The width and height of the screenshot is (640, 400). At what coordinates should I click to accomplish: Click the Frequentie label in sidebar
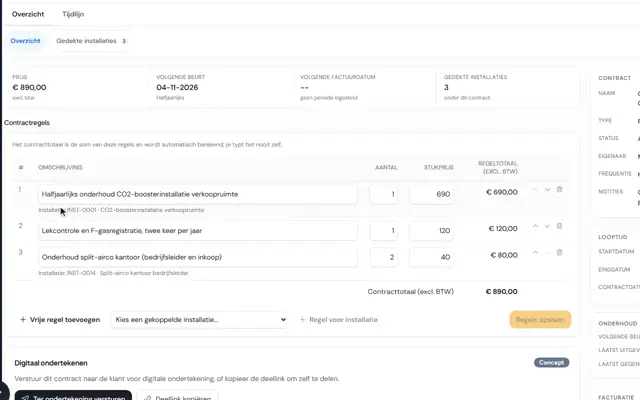point(615,173)
